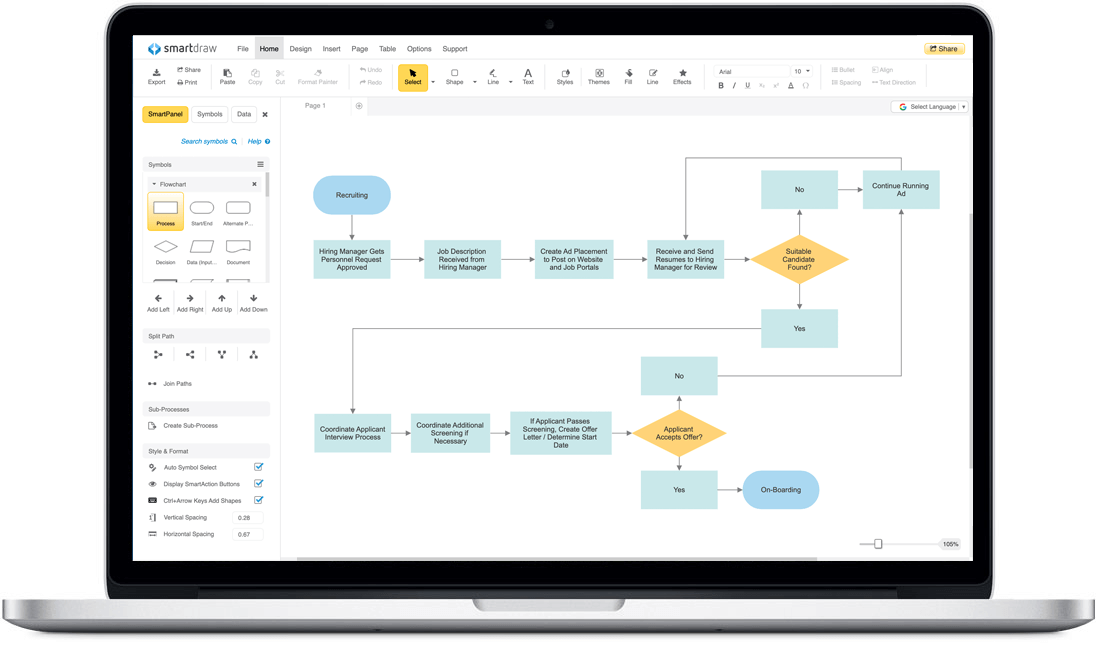Click the Add Up arrow
Screen dimensions: 1100x648
pos(222,303)
